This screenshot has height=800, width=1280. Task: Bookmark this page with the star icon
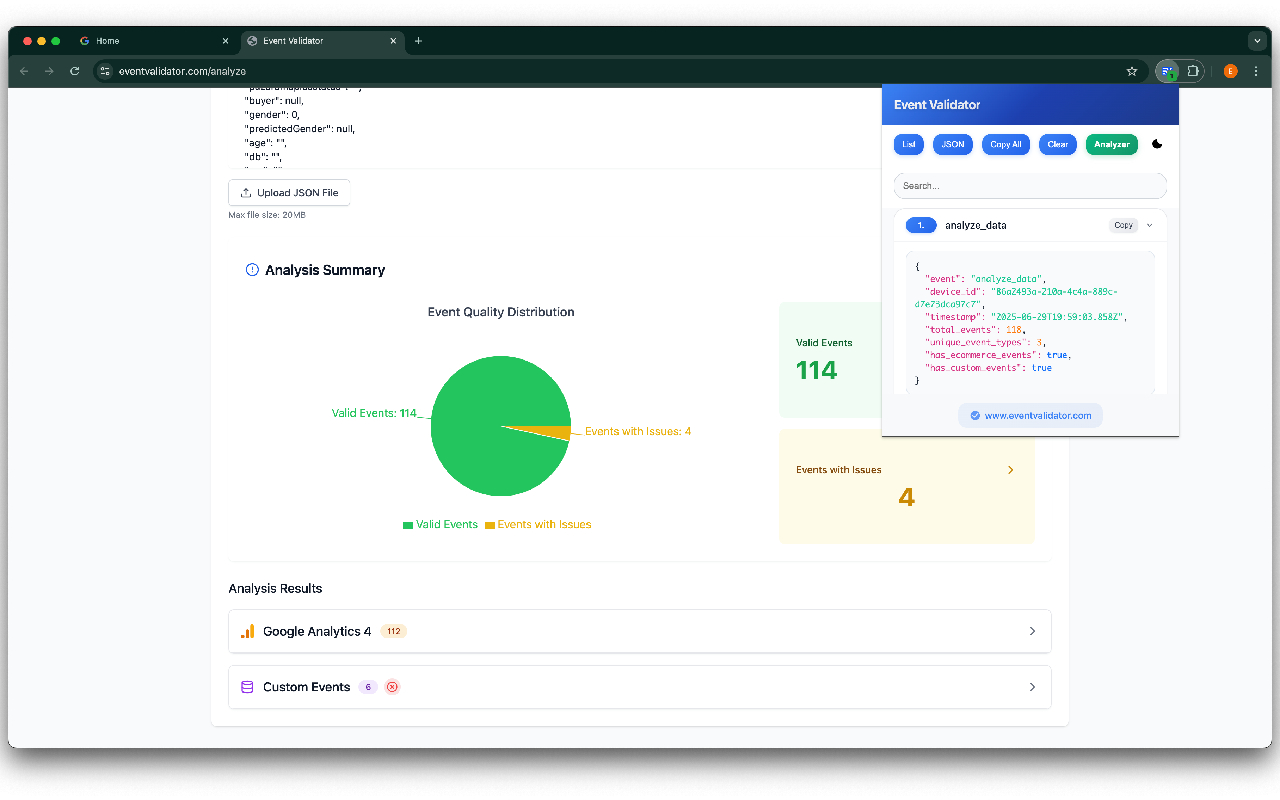[x=1132, y=71]
